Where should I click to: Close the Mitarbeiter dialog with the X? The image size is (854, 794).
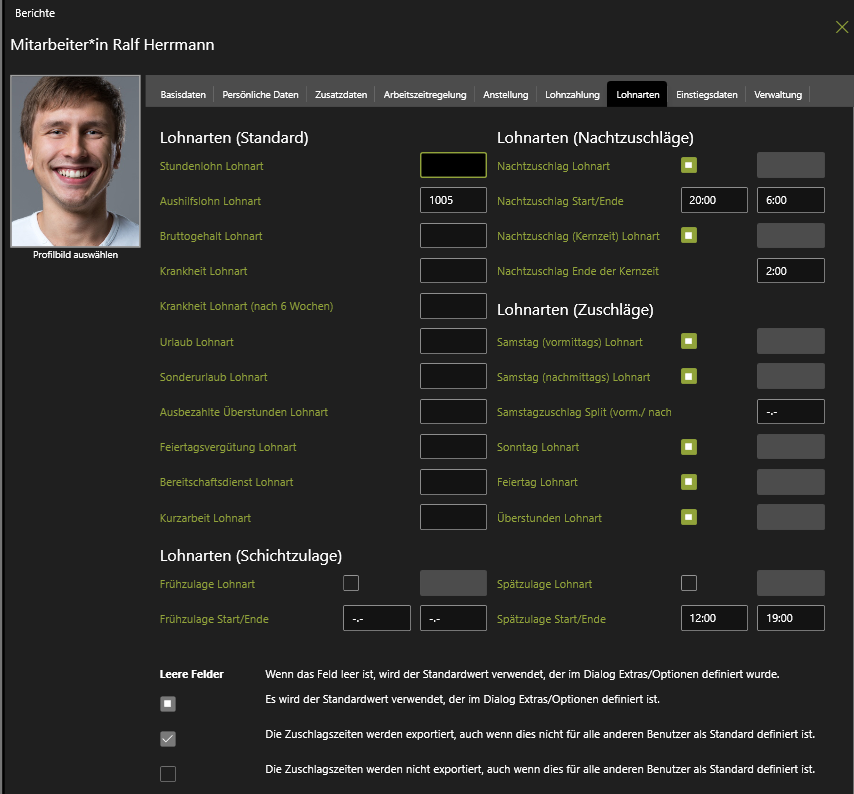841,27
